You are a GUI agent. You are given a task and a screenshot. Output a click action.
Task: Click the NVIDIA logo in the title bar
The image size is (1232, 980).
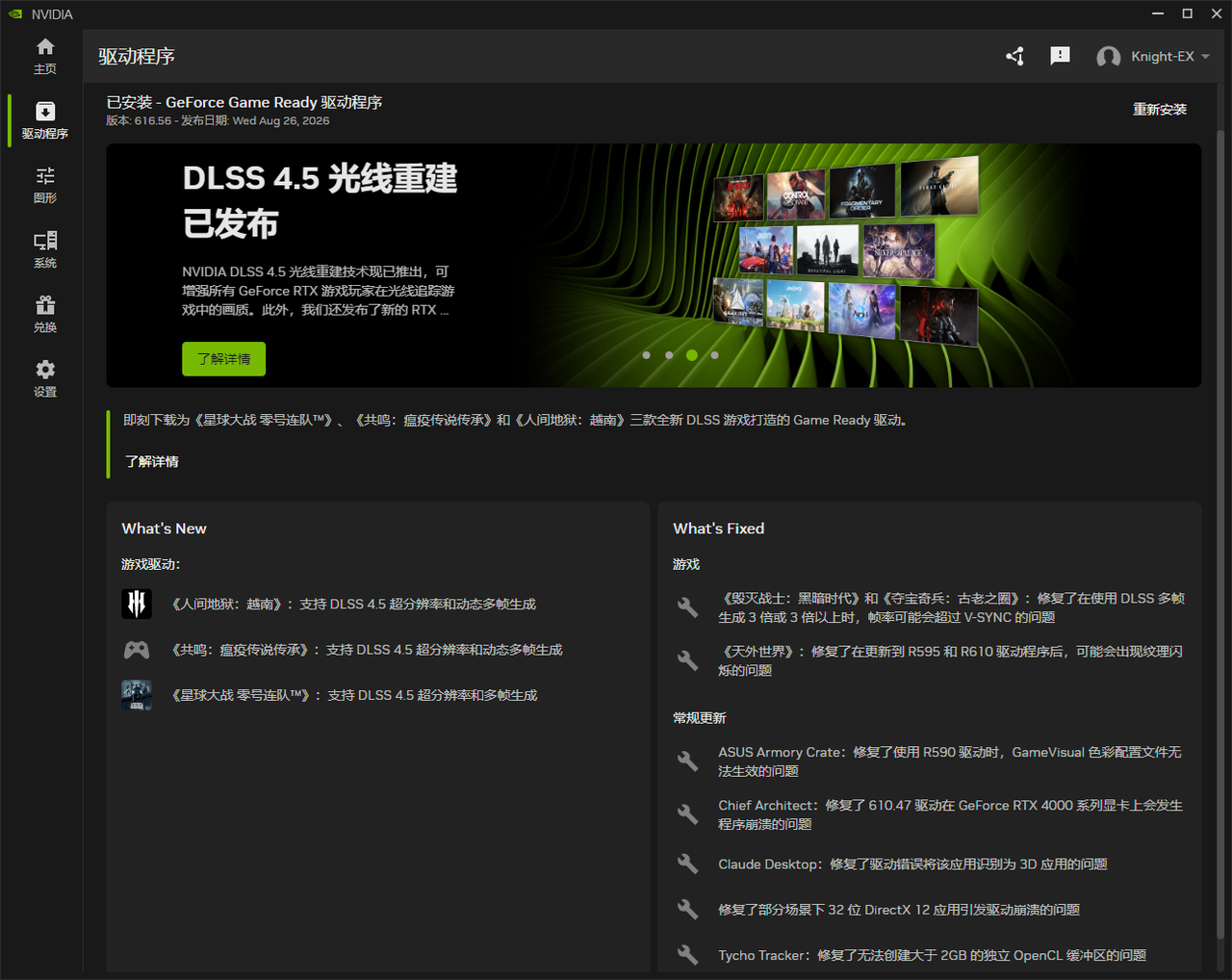(15, 14)
